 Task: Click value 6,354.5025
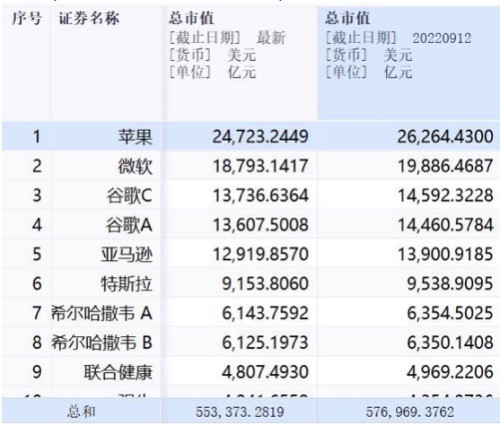(x=450, y=313)
